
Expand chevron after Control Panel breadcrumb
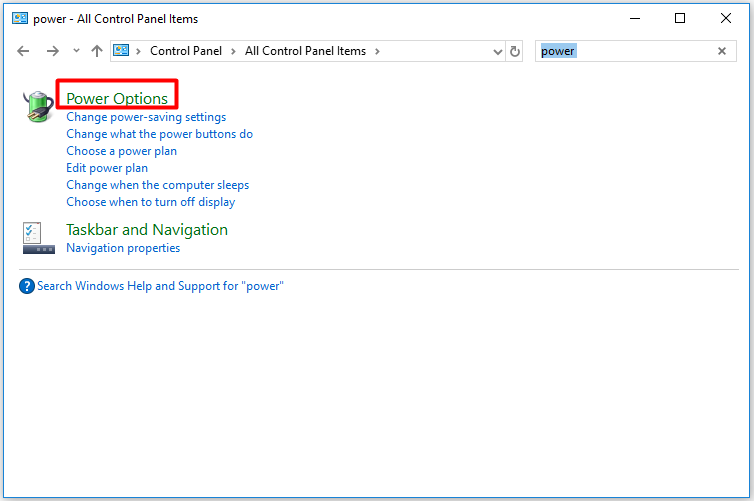click(x=233, y=51)
